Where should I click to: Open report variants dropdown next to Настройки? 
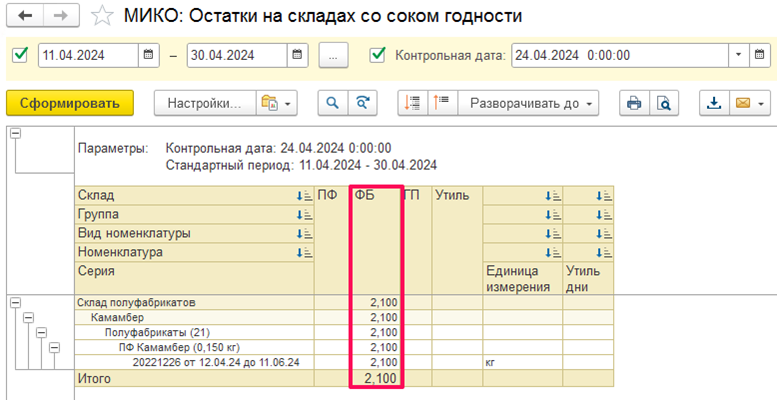click(x=277, y=103)
